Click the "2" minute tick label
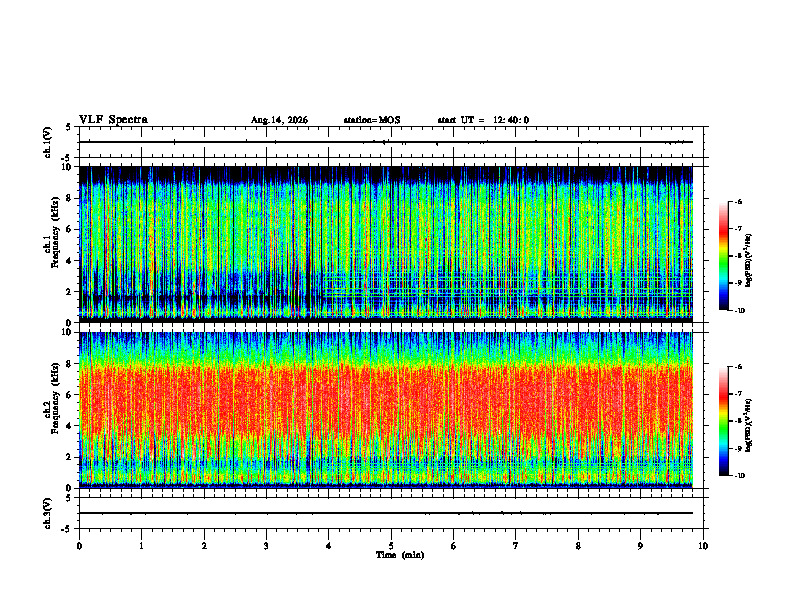The height and width of the screenshot is (612, 792). 204,546
